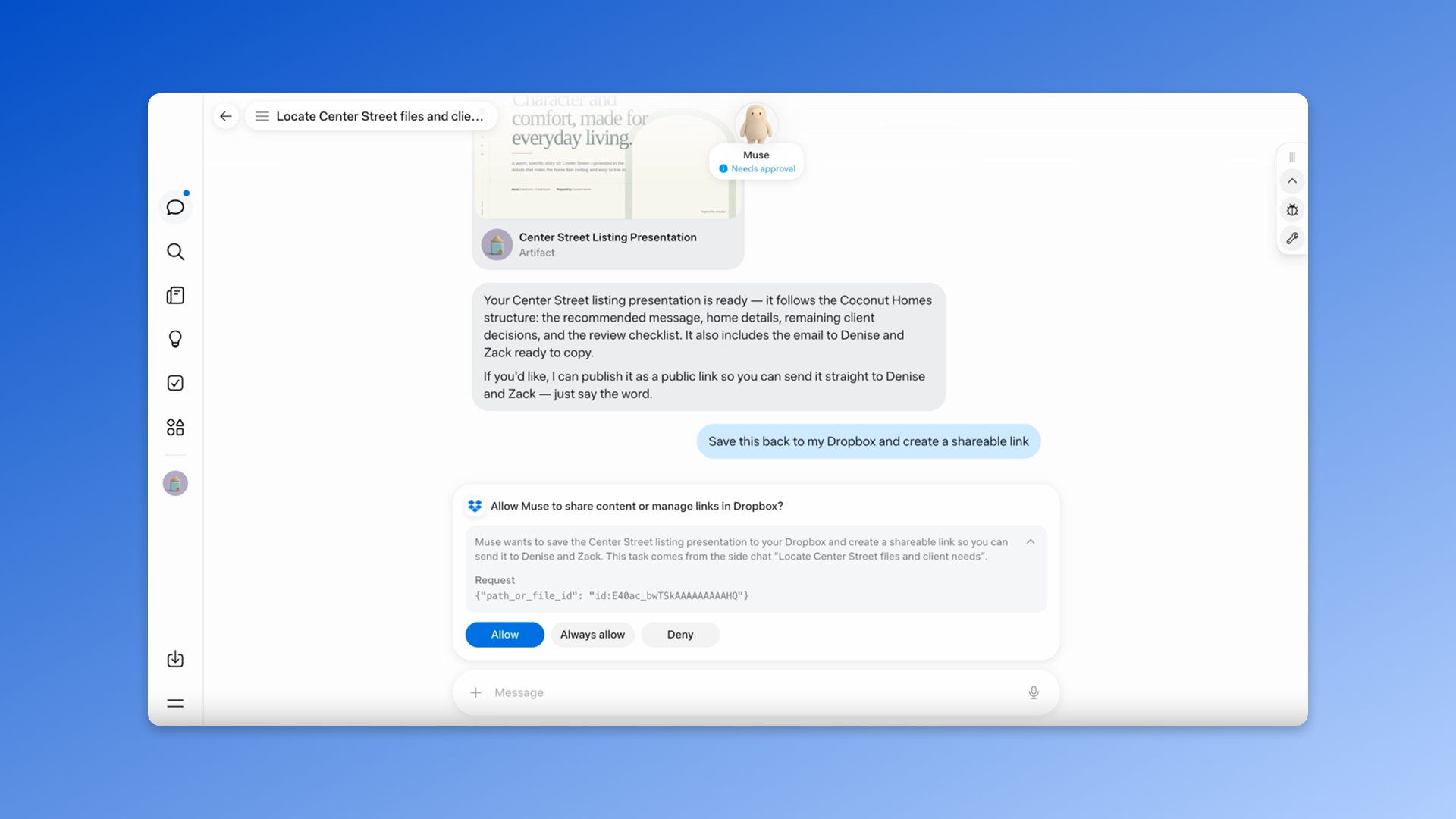This screenshot has height=819, width=1456.
Task: Click the plus attachment icon in message box
Action: point(475,692)
